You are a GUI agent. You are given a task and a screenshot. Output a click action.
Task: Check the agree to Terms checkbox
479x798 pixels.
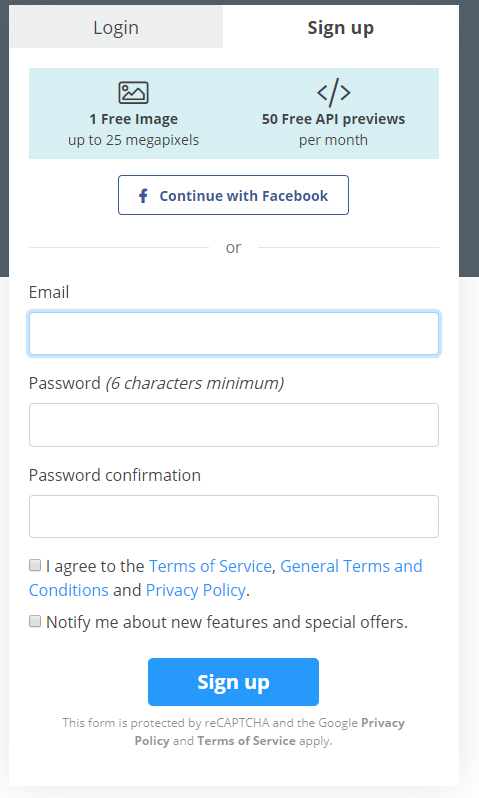(35, 565)
